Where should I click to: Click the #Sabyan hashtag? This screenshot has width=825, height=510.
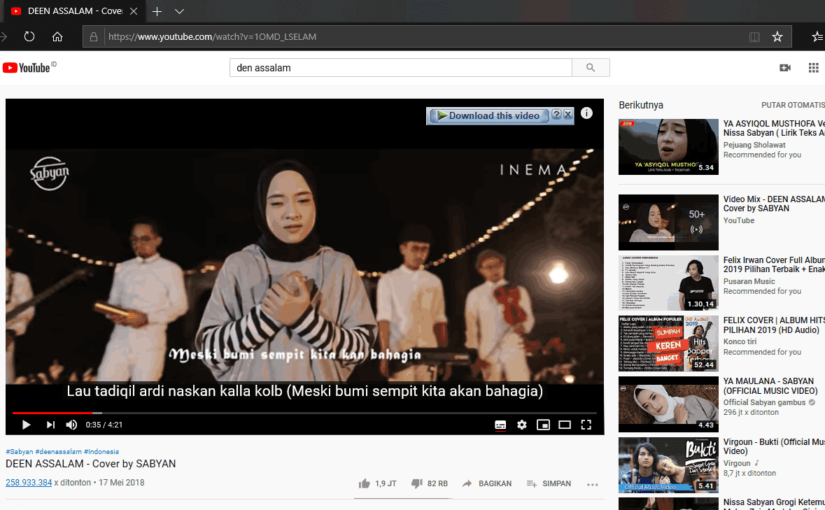pos(19,452)
